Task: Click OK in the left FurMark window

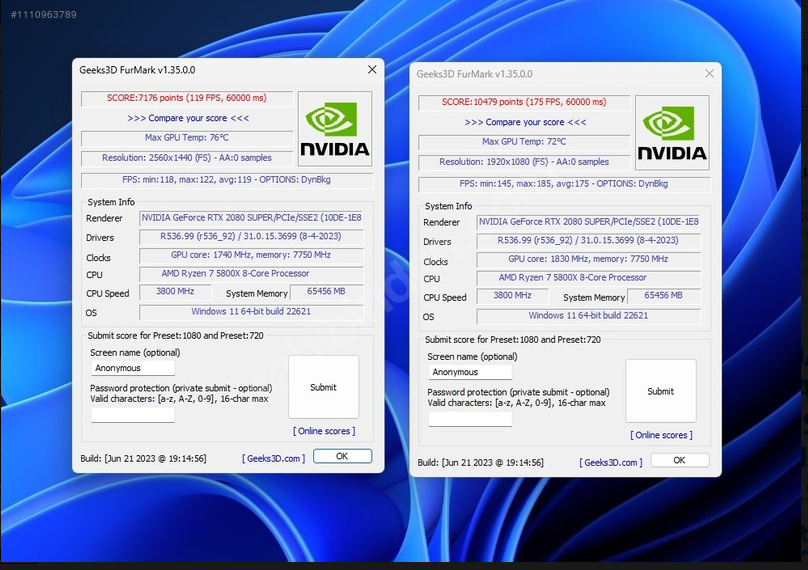Action: point(342,456)
